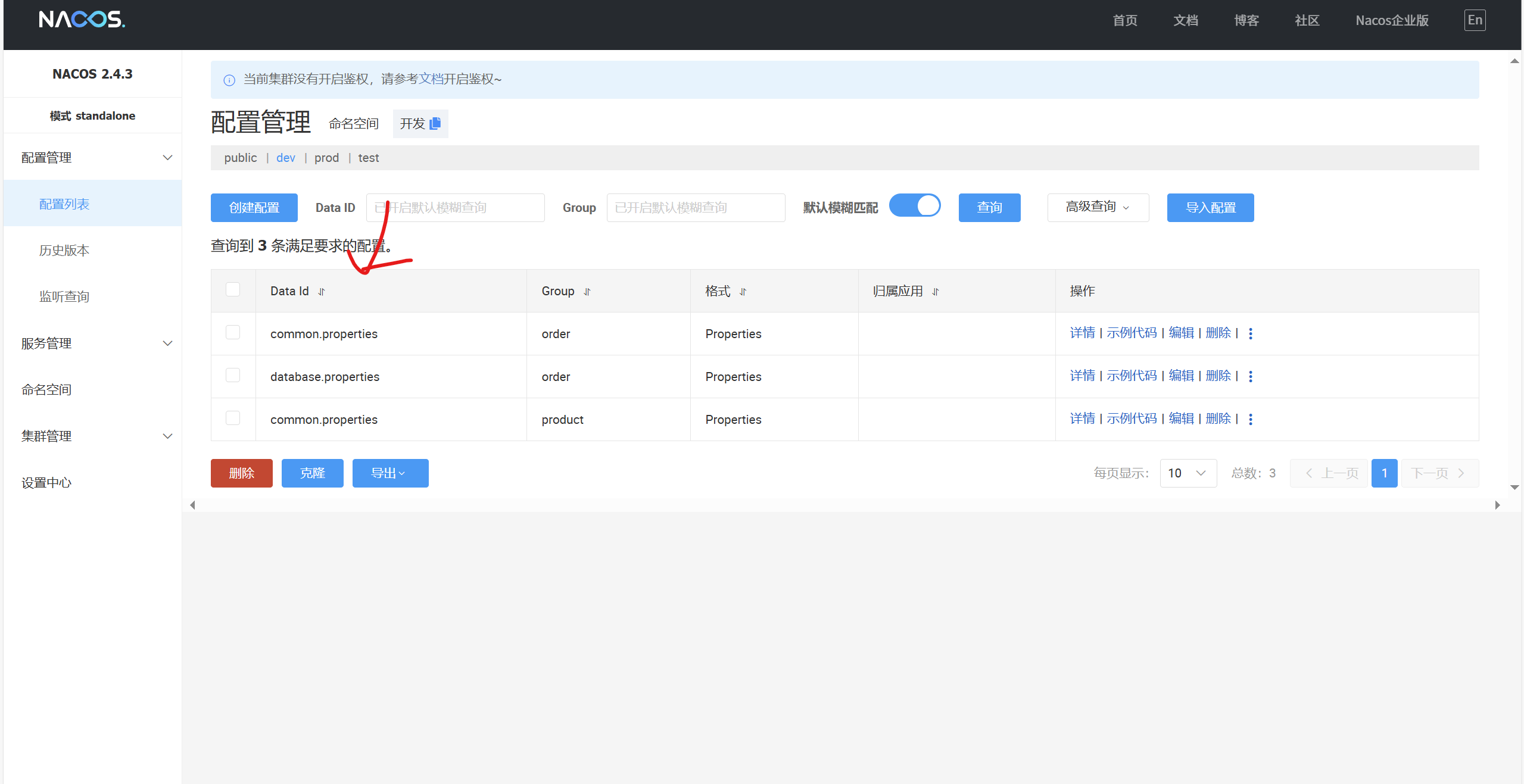This screenshot has height=784, width=1524.
Task: Expand the 集群管理 sidebar menu
Action: [x=92, y=436]
